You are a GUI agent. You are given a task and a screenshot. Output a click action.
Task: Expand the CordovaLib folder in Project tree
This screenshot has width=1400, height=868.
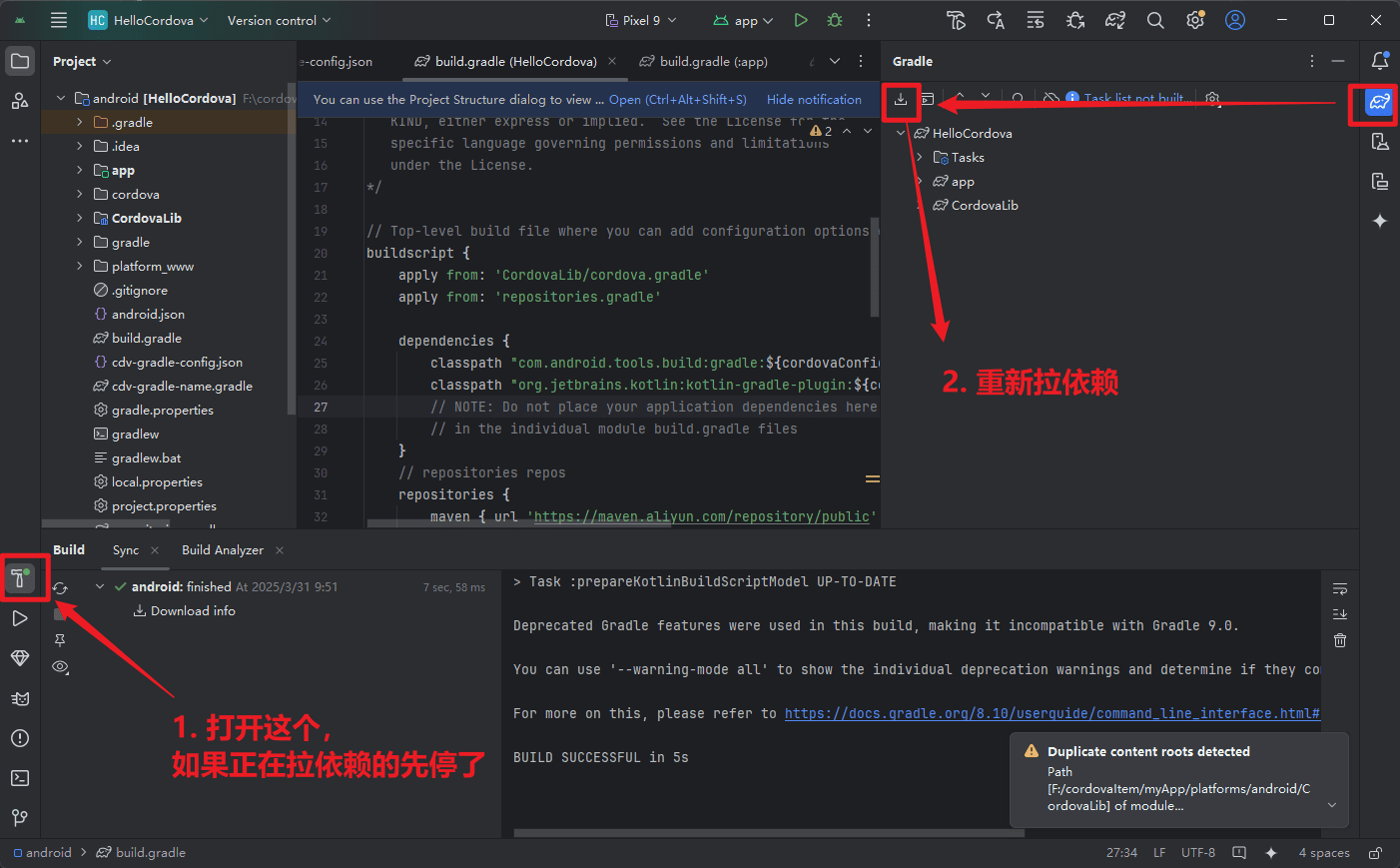[x=80, y=219]
